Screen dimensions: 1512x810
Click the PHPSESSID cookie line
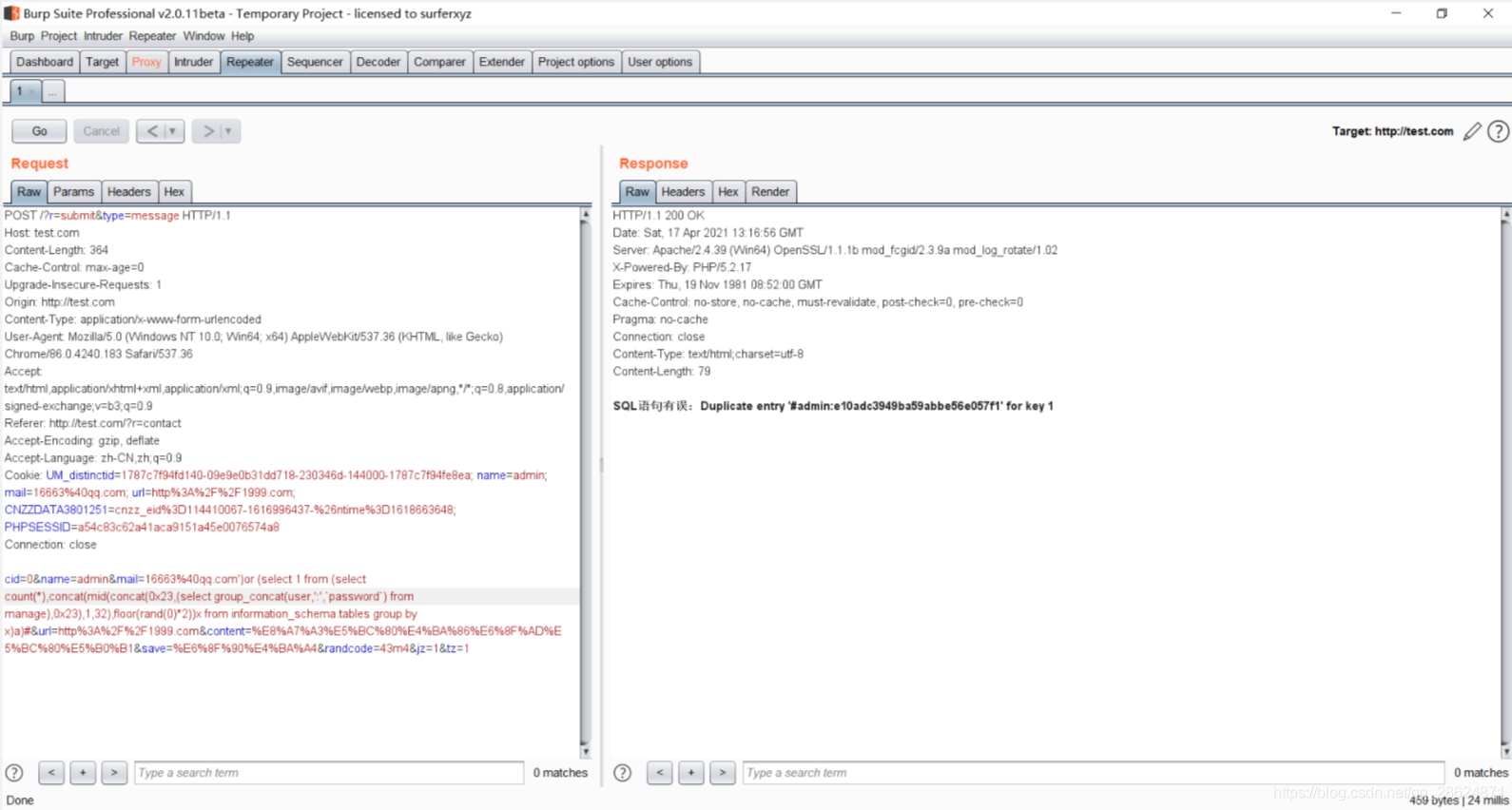(142, 527)
